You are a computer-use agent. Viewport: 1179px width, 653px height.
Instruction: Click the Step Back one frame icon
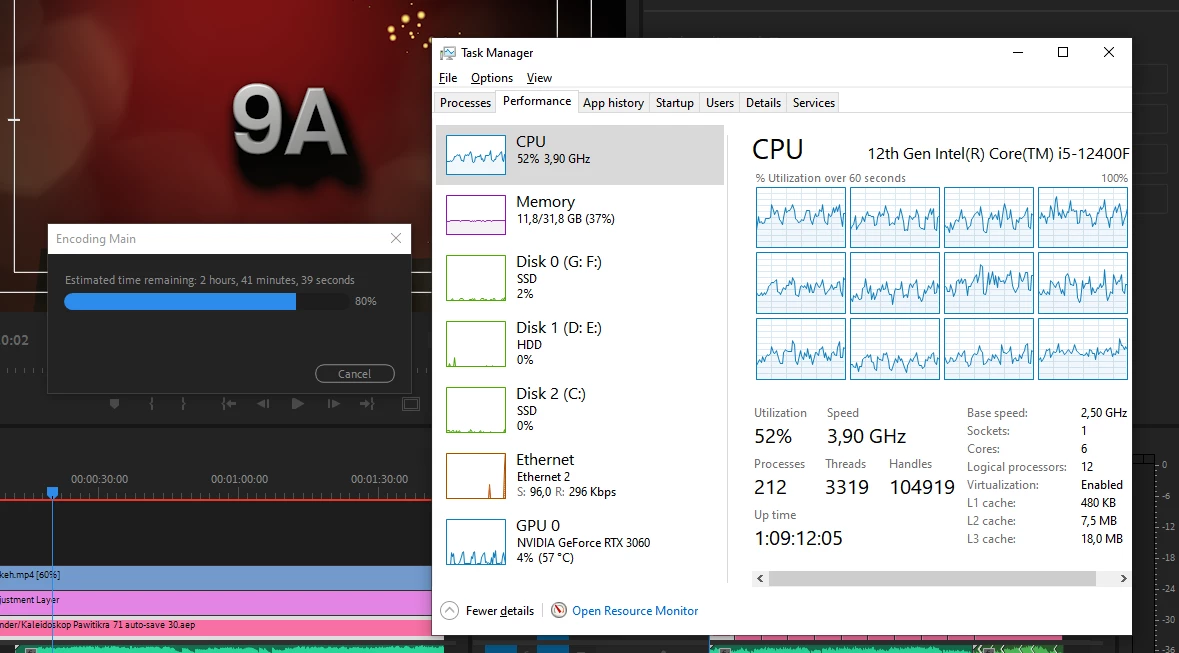tap(262, 404)
